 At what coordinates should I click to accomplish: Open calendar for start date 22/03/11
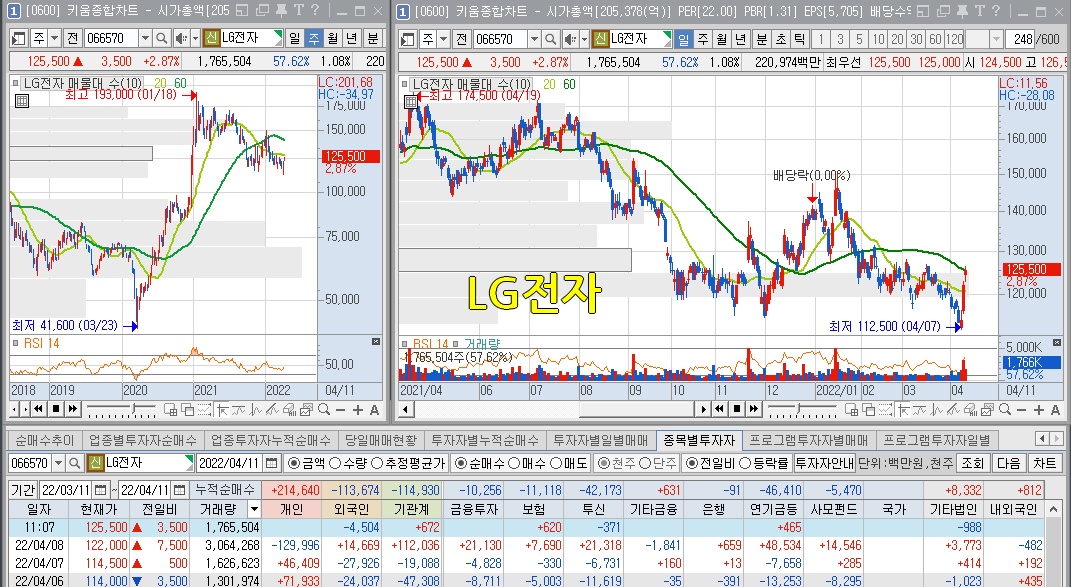point(100,489)
